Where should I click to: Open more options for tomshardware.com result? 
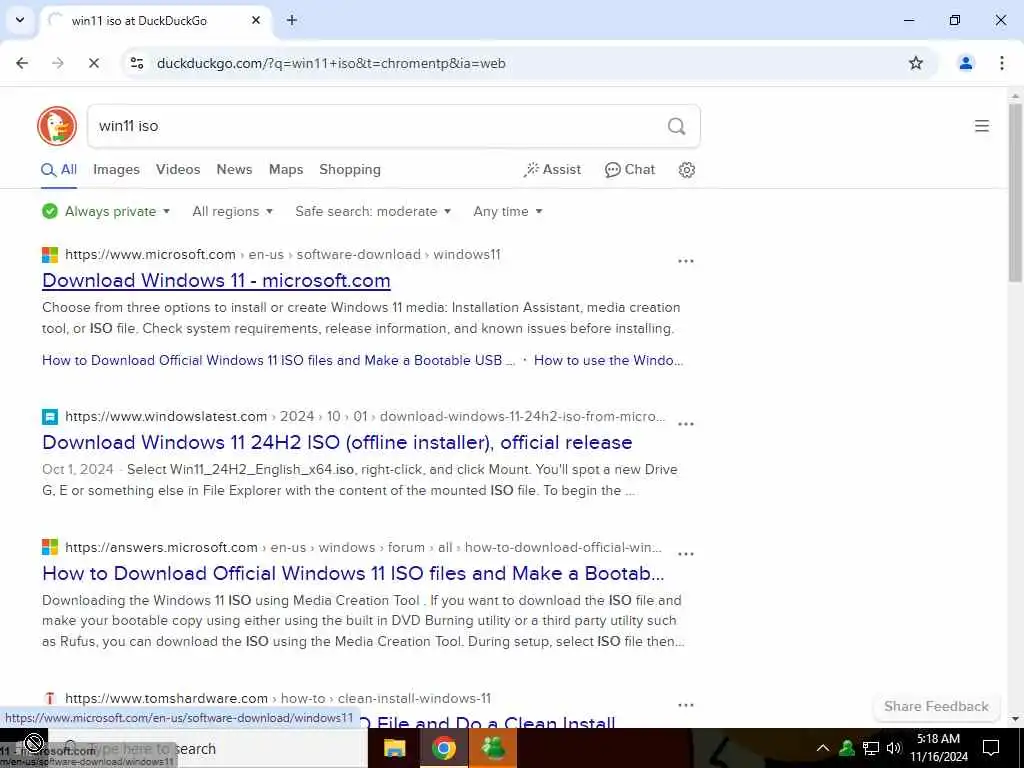pos(686,705)
